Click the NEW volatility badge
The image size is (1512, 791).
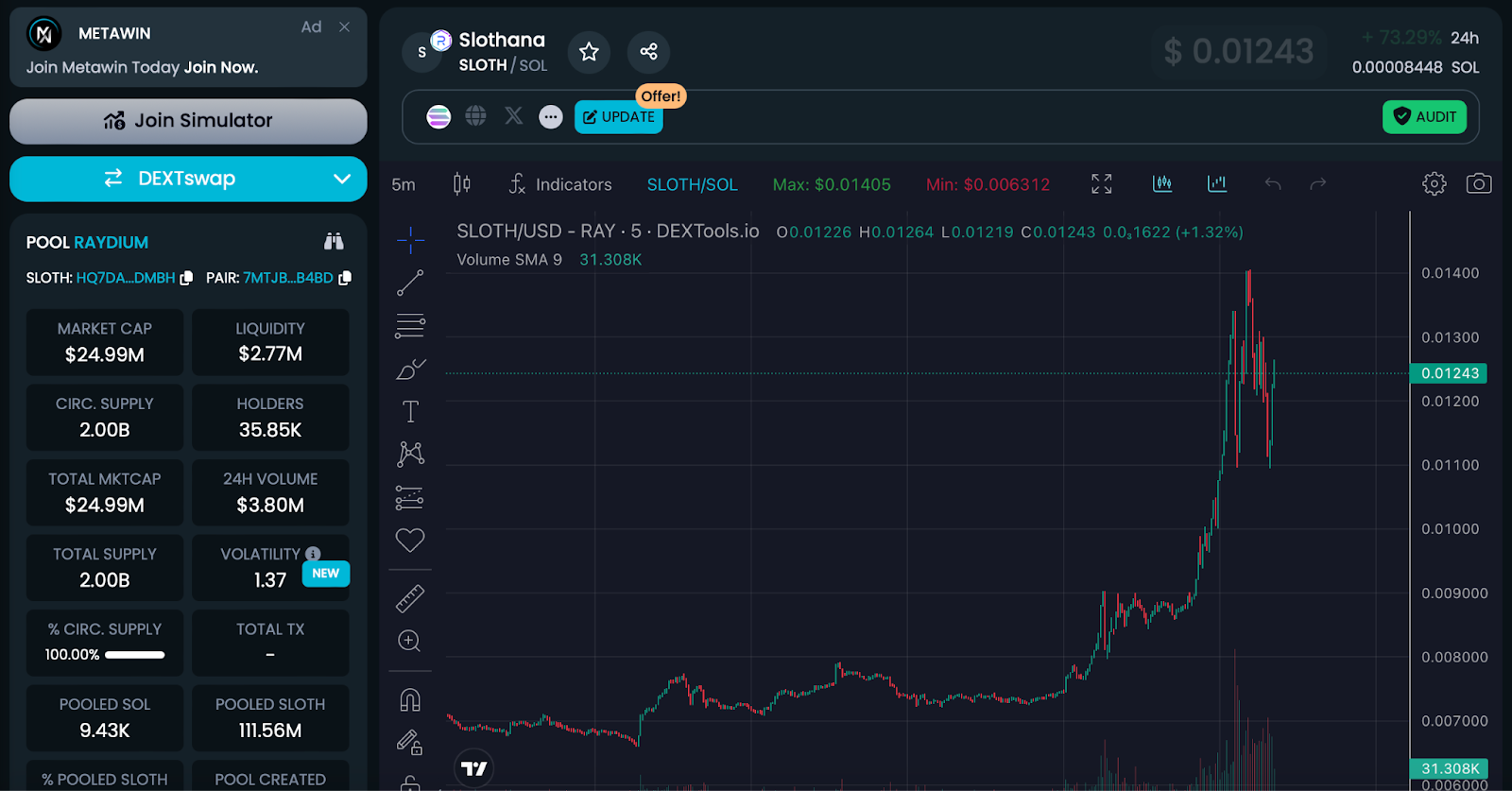(326, 574)
